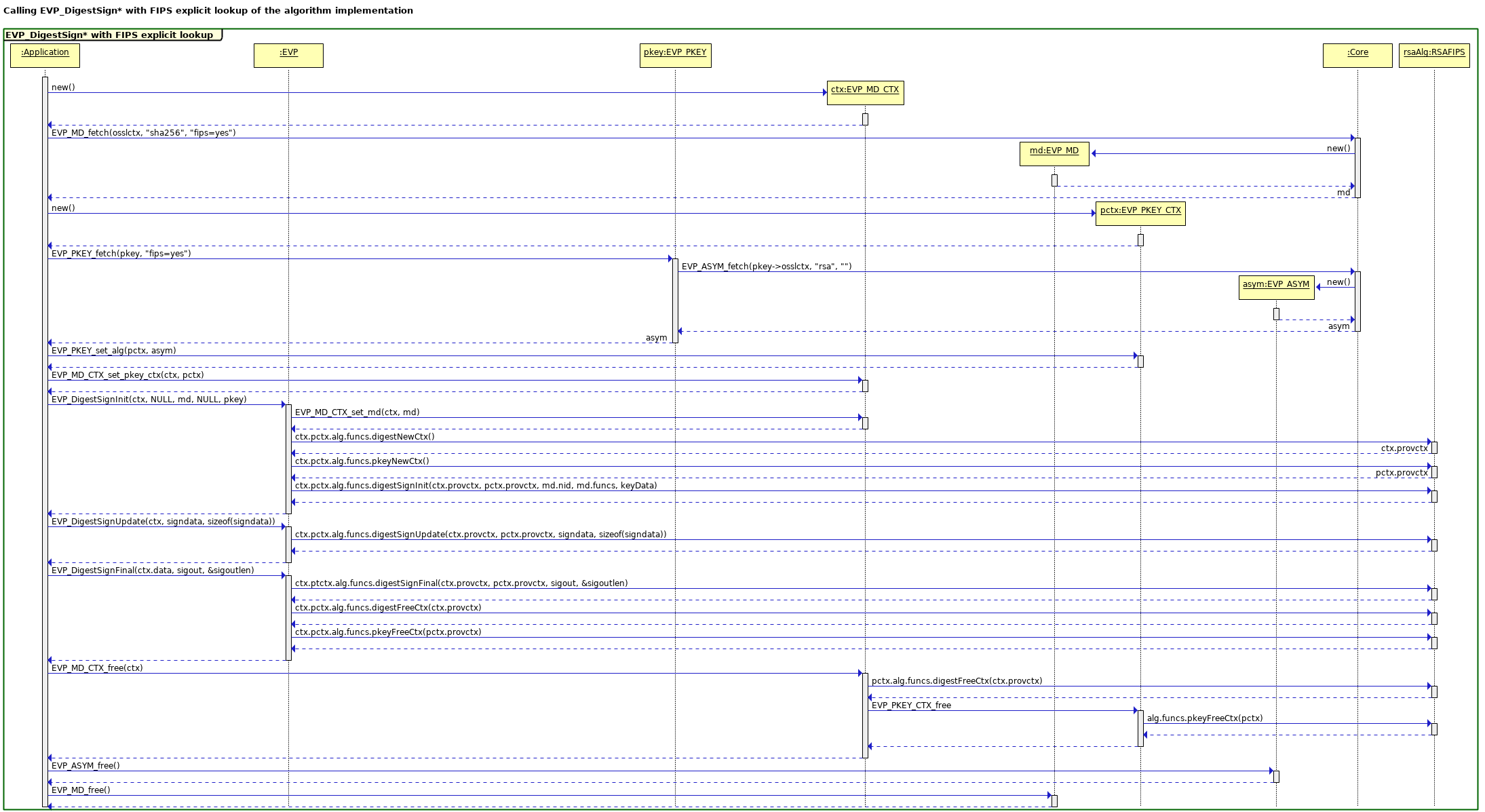Click the :EVP participant box

(288, 56)
